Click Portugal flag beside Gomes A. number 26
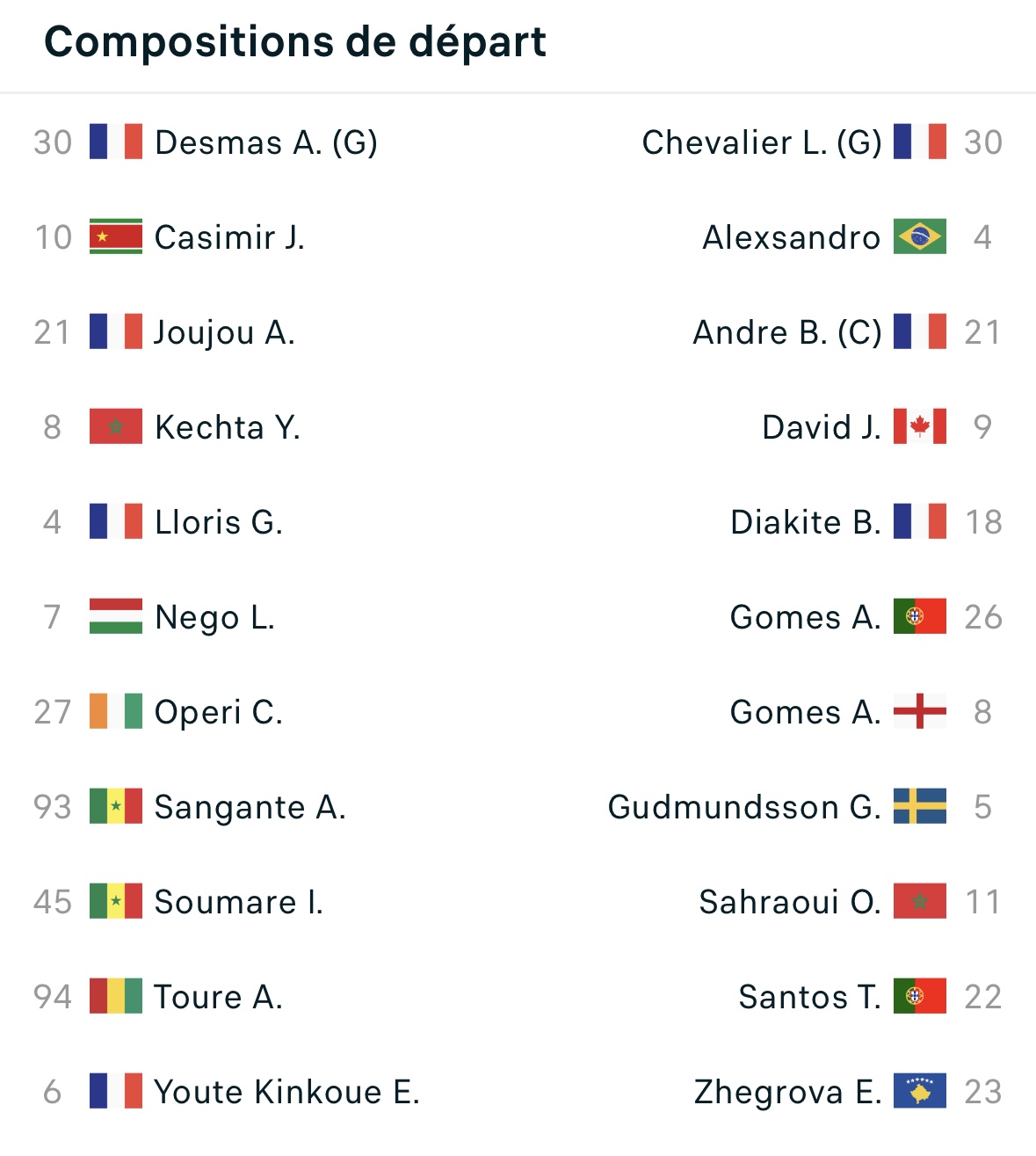This screenshot has width=1036, height=1156. coord(920,616)
